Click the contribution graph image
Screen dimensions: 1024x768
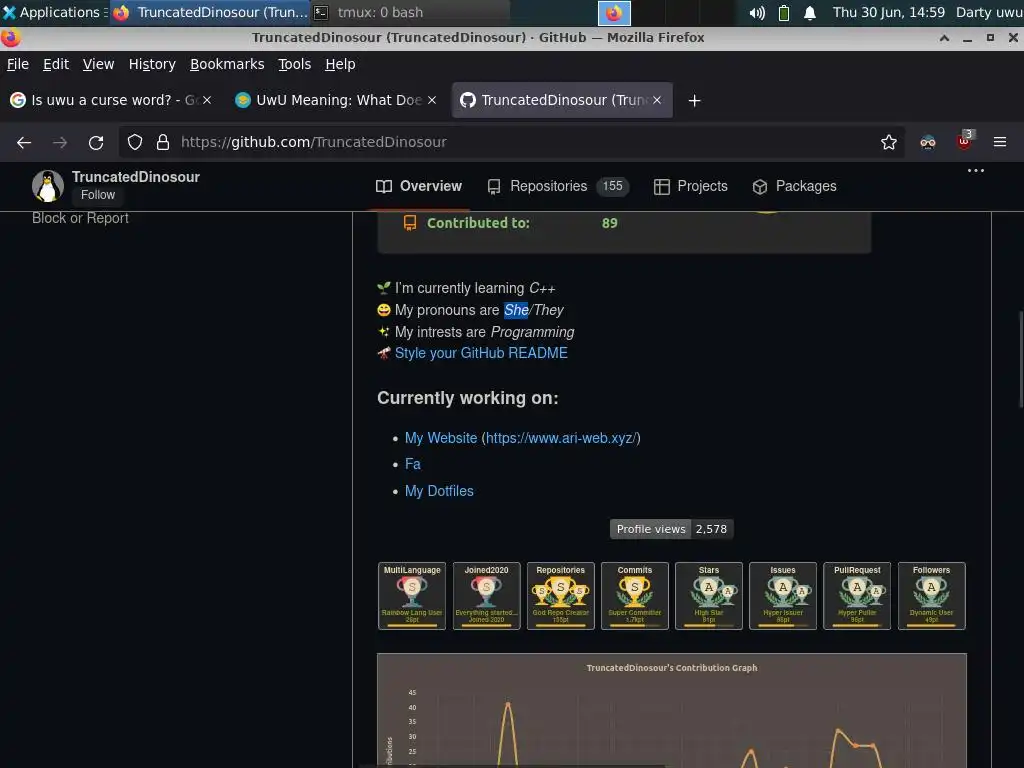tap(671, 711)
